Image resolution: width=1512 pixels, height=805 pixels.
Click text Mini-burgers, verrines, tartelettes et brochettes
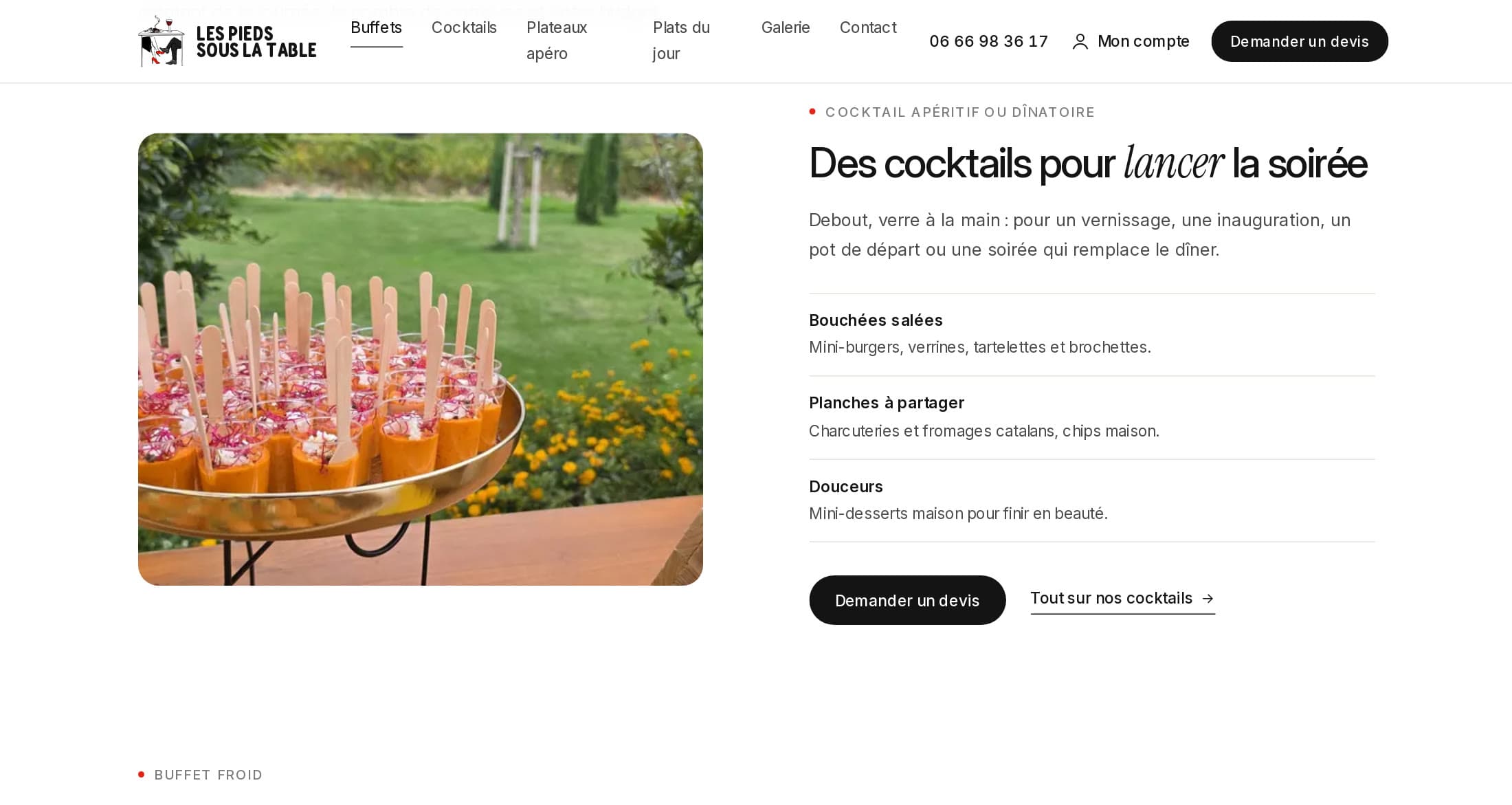pyautogui.click(x=980, y=347)
